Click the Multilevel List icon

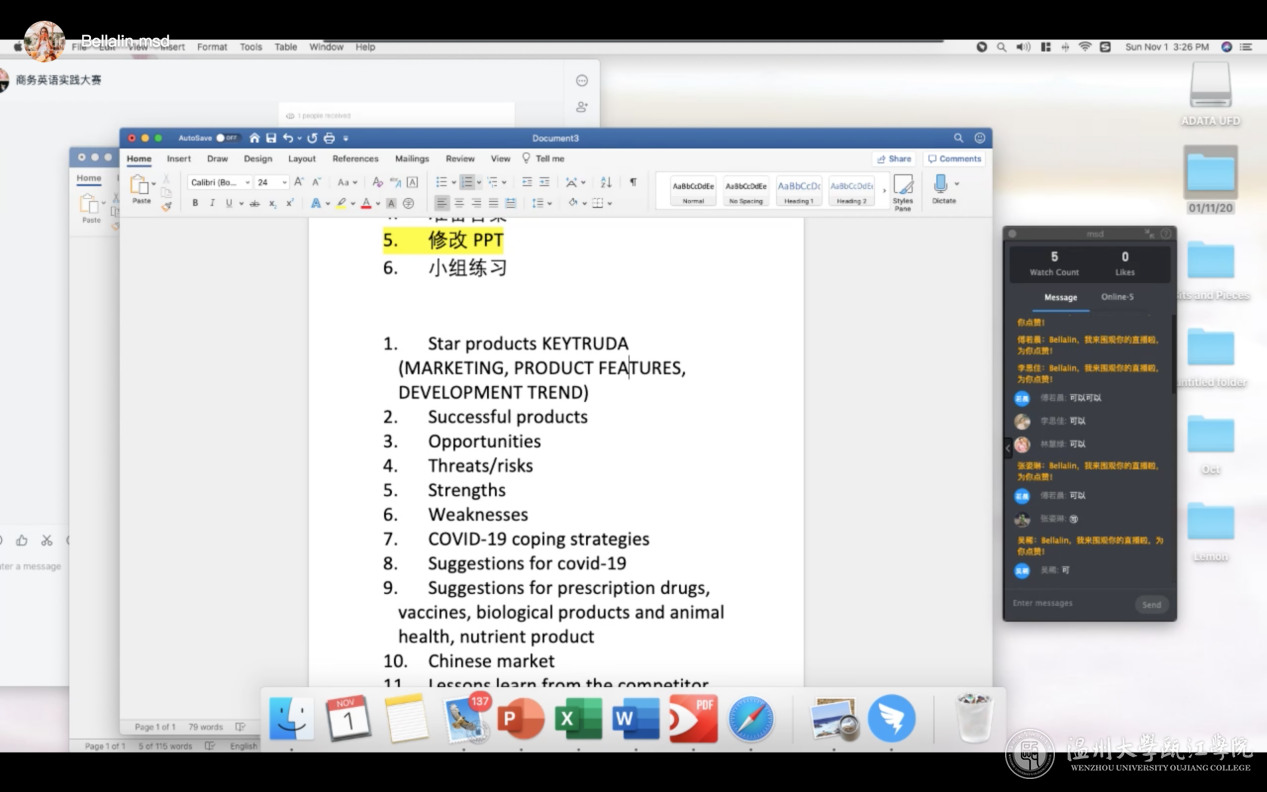coord(492,182)
